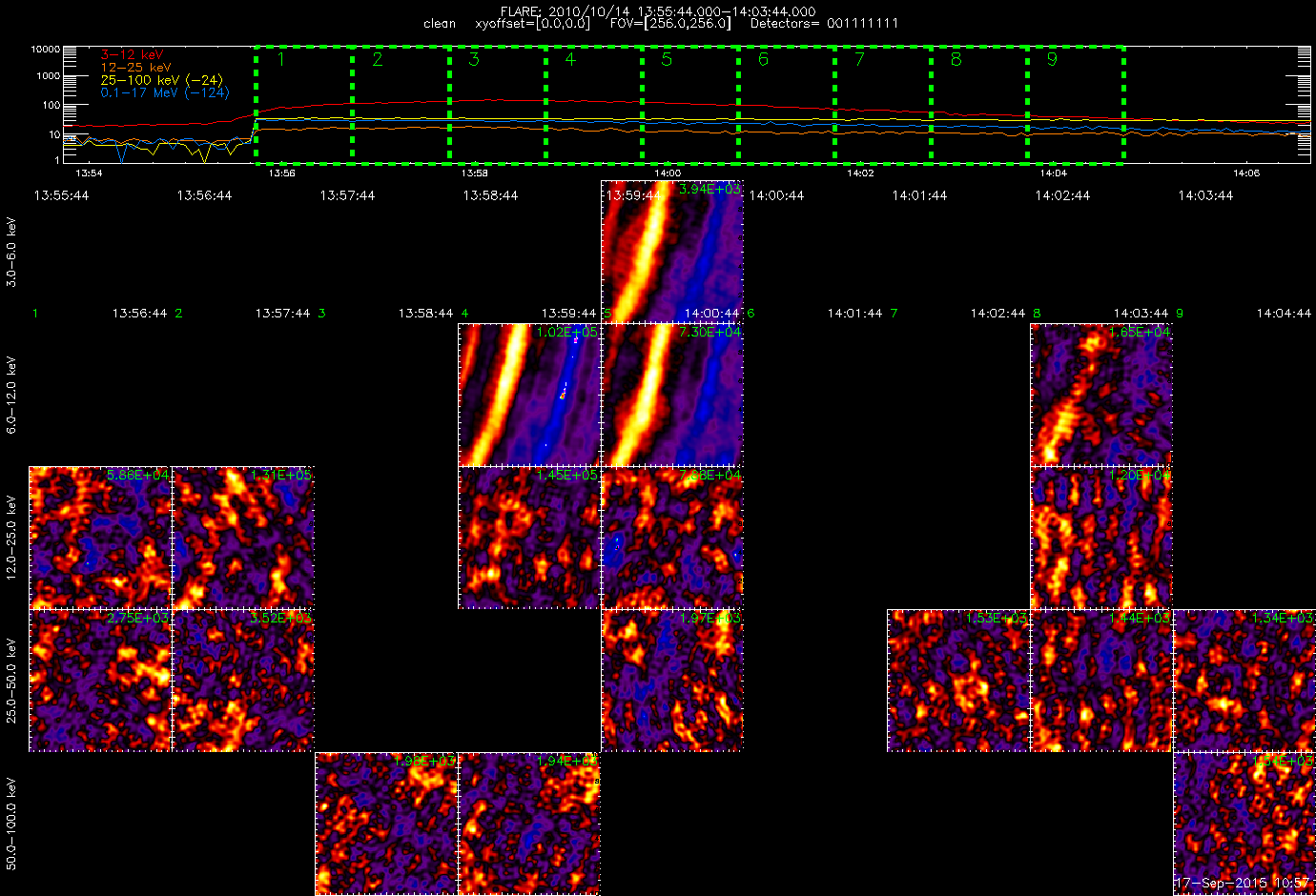Click the blue 0.1-17 MeV (-124) legend entry

165,92
